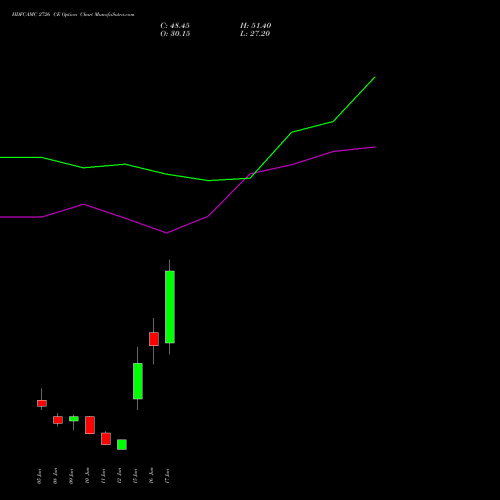Select the small green candle above 12 Jun

click(122, 445)
